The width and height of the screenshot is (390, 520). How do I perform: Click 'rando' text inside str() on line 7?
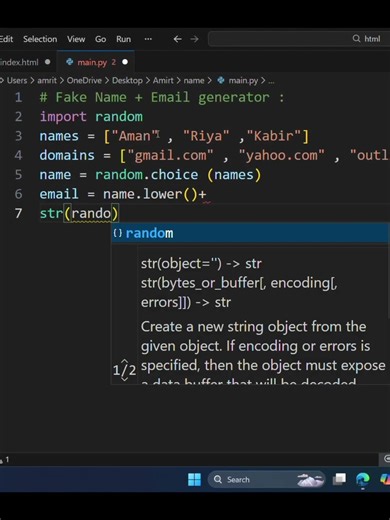tap(91, 213)
